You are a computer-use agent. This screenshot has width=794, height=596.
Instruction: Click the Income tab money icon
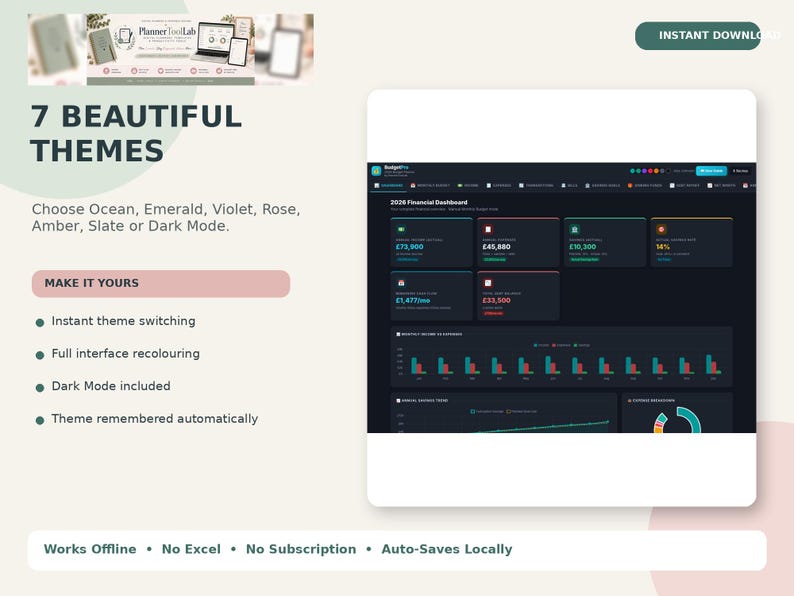460,185
